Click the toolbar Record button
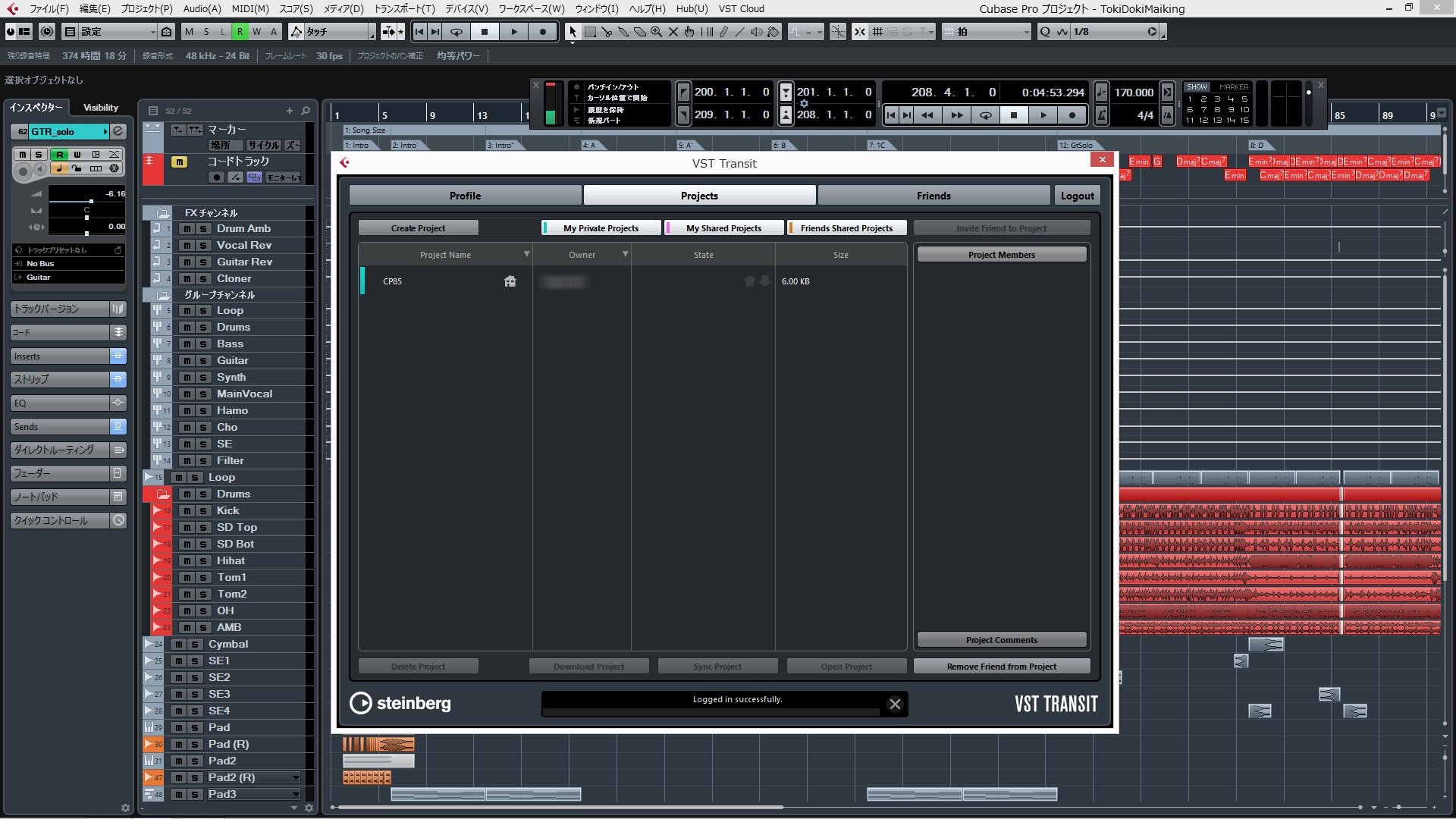The width and height of the screenshot is (1456, 819). coord(542,32)
